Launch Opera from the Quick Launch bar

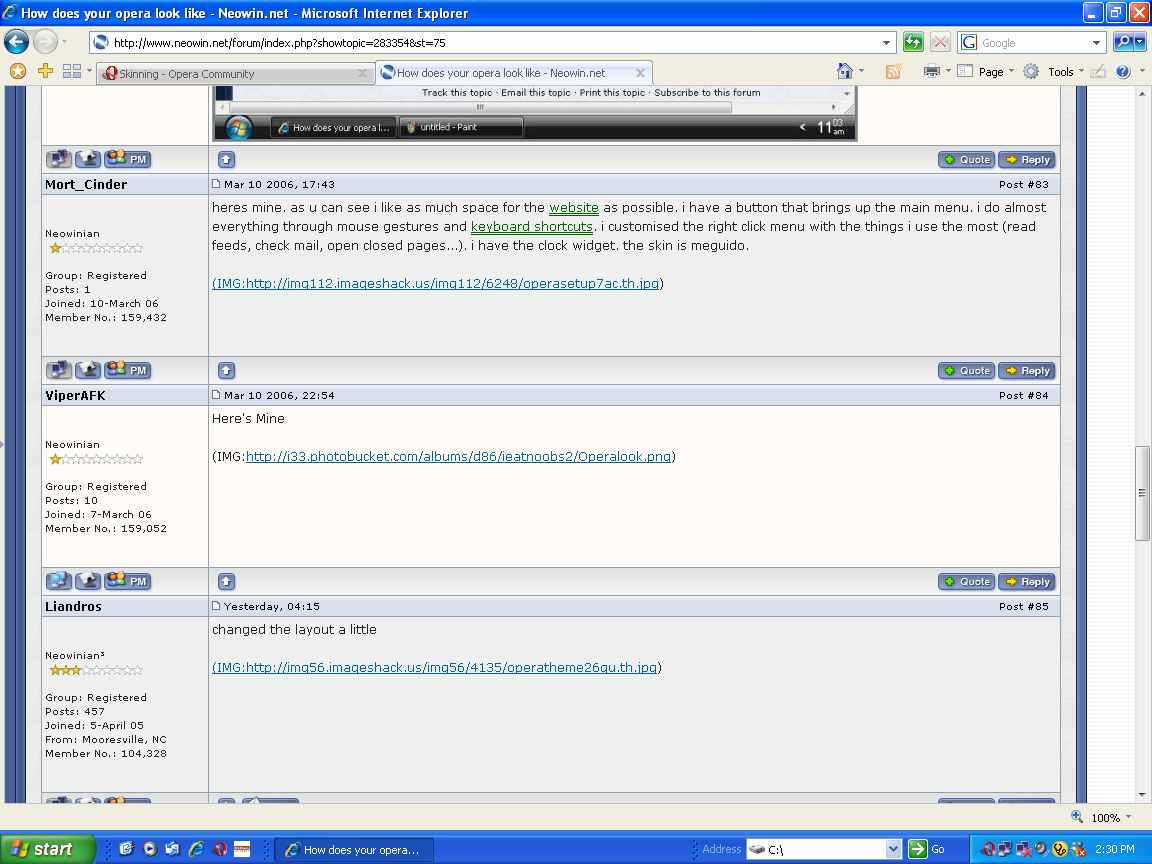point(220,849)
